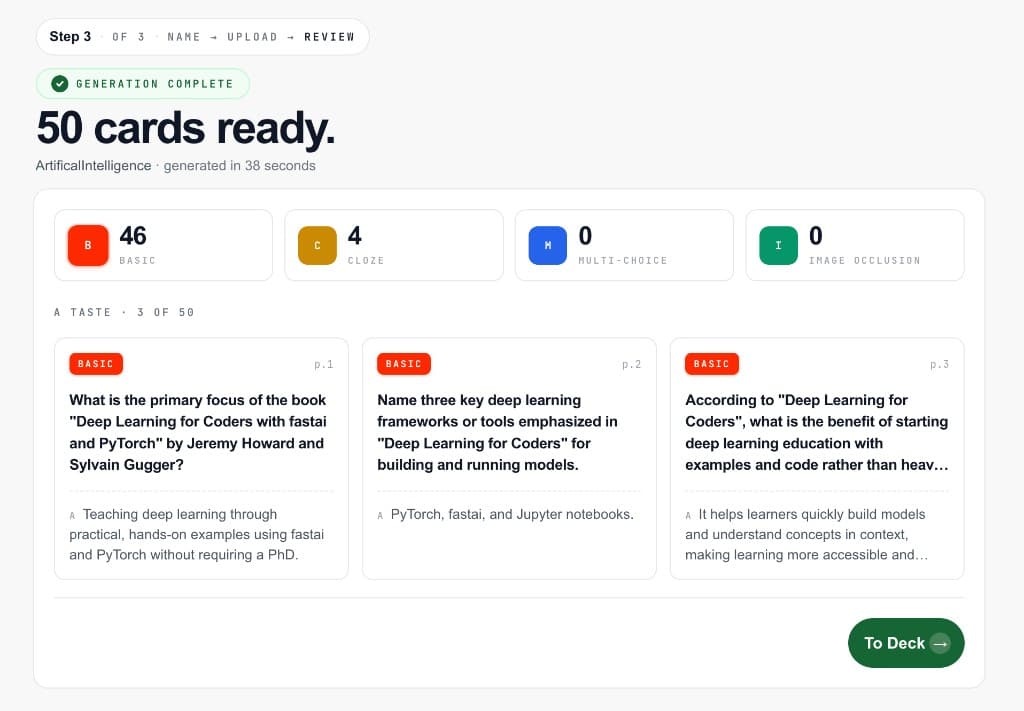The image size is (1024, 711).
Task: Click the arrow icon in To Deck
Action: pos(940,644)
